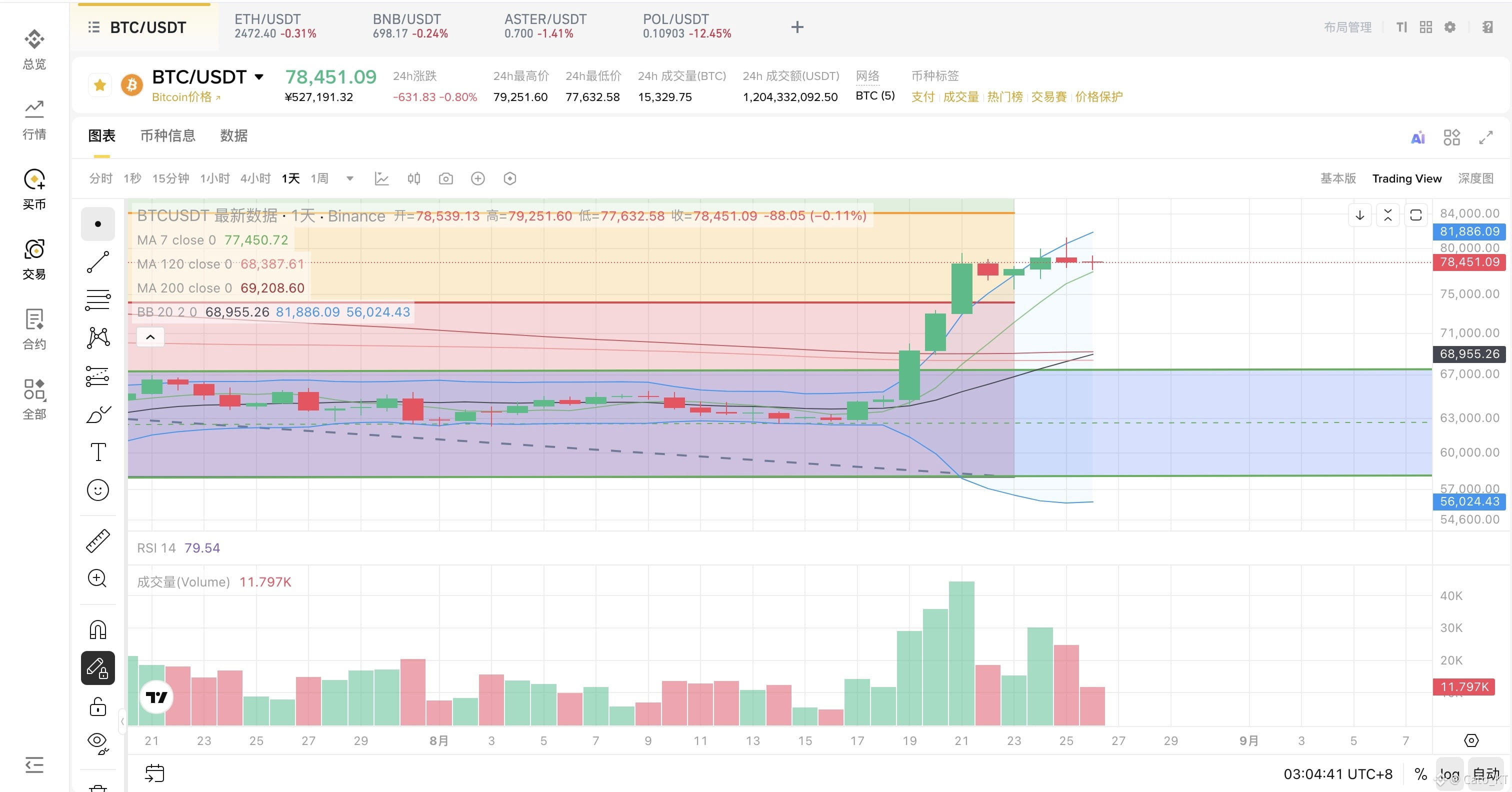The image size is (1512, 792).
Task: Open the 全部 all-apps sidebar icon
Action: coord(34,400)
